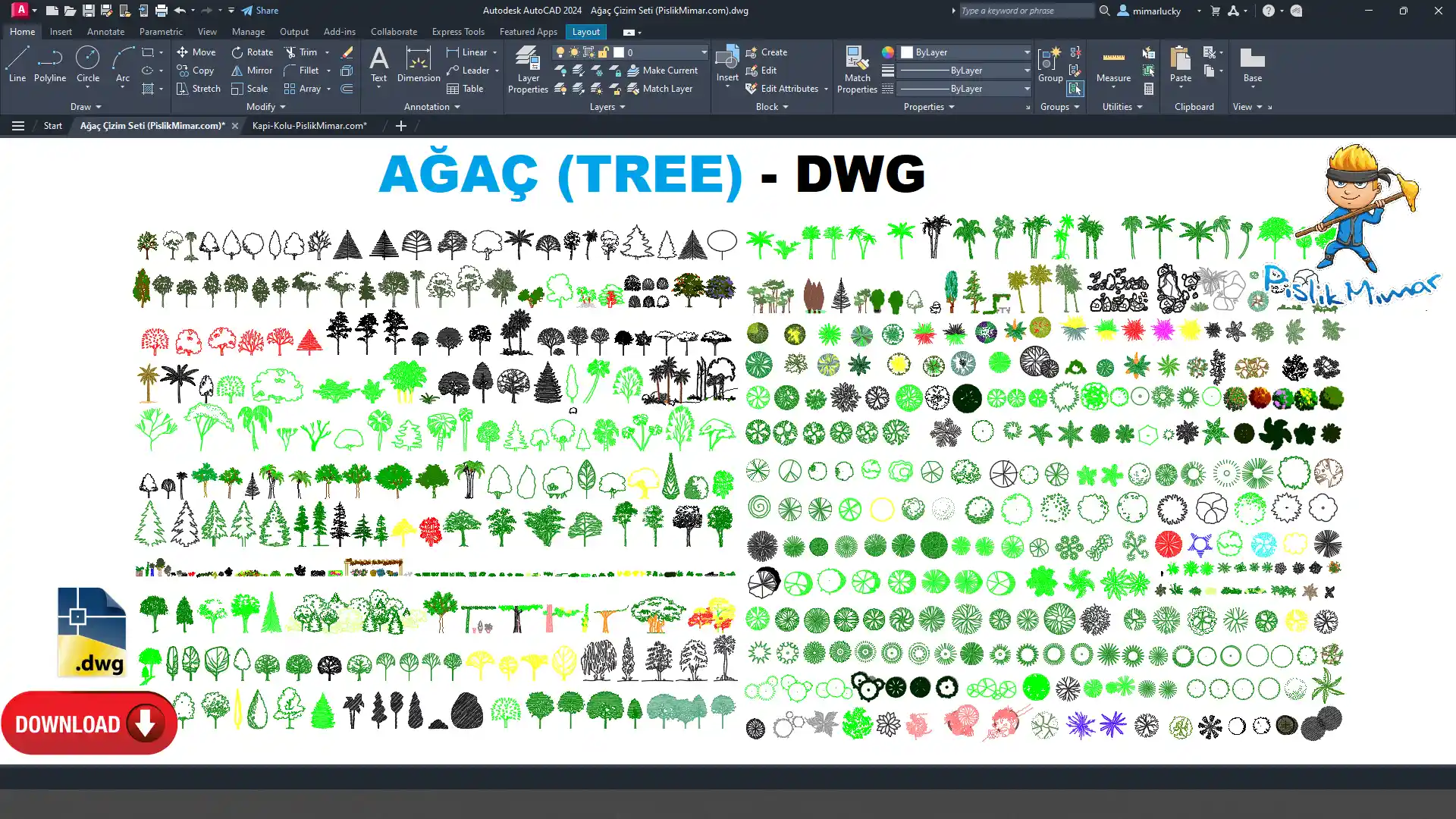The image size is (1456, 819).
Task: Select the Line drawing tool
Action: 17,64
